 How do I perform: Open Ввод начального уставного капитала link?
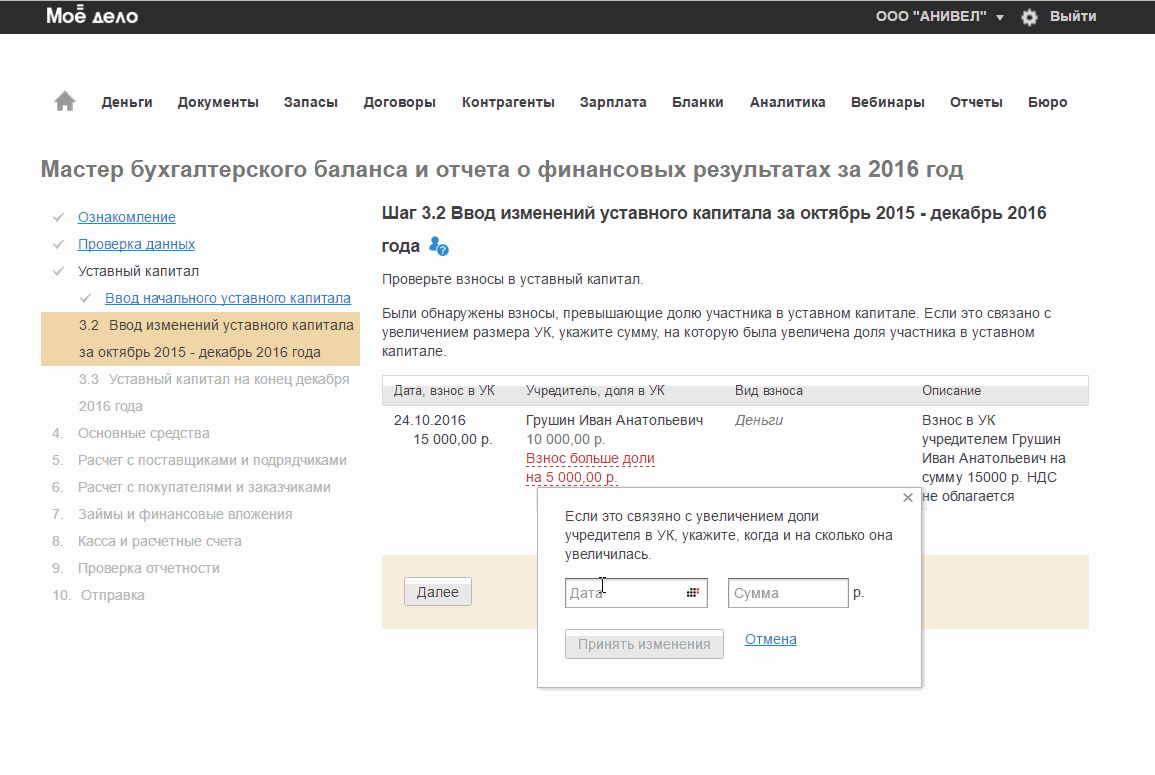(228, 298)
